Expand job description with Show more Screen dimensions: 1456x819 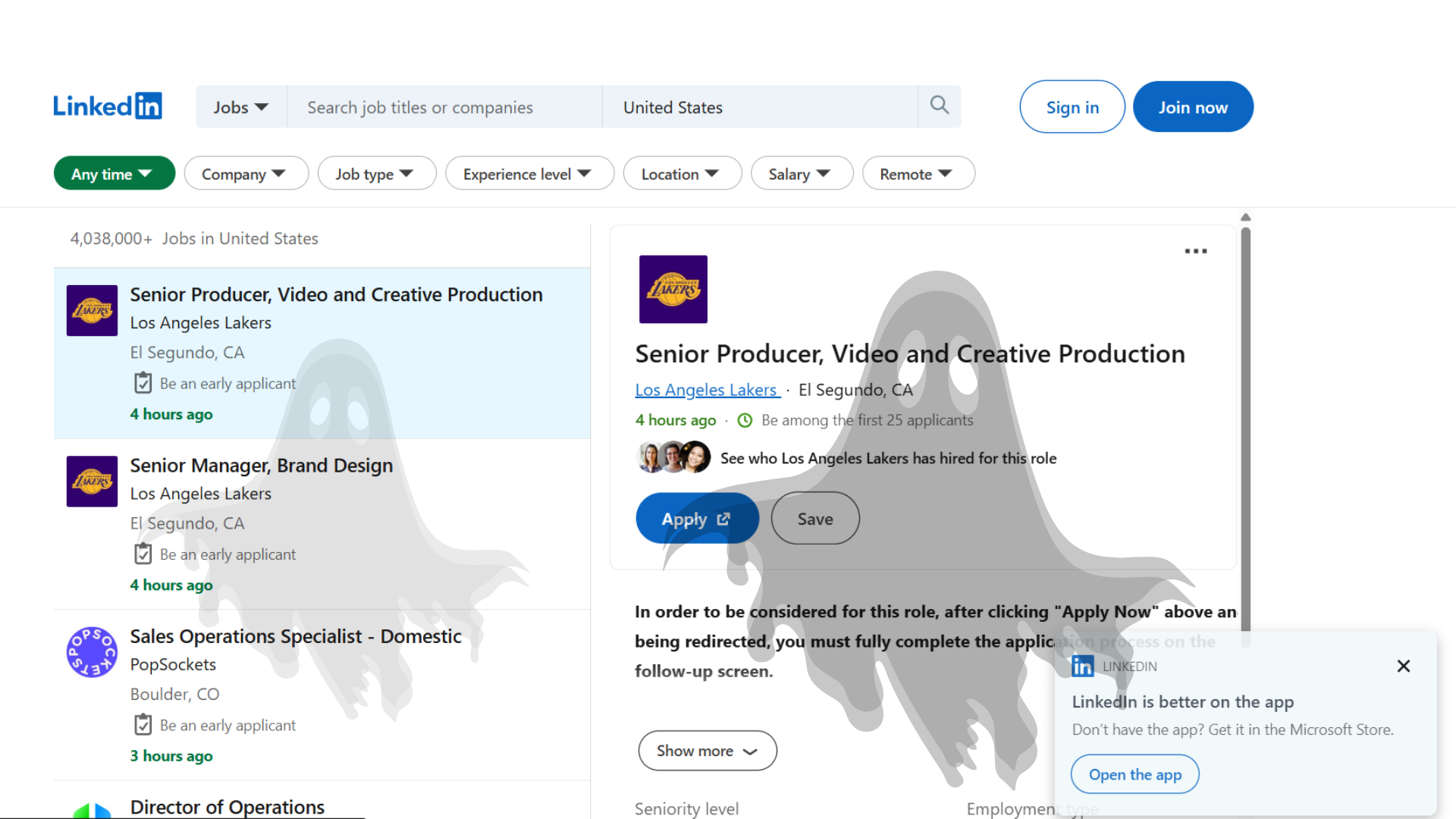coord(707,751)
